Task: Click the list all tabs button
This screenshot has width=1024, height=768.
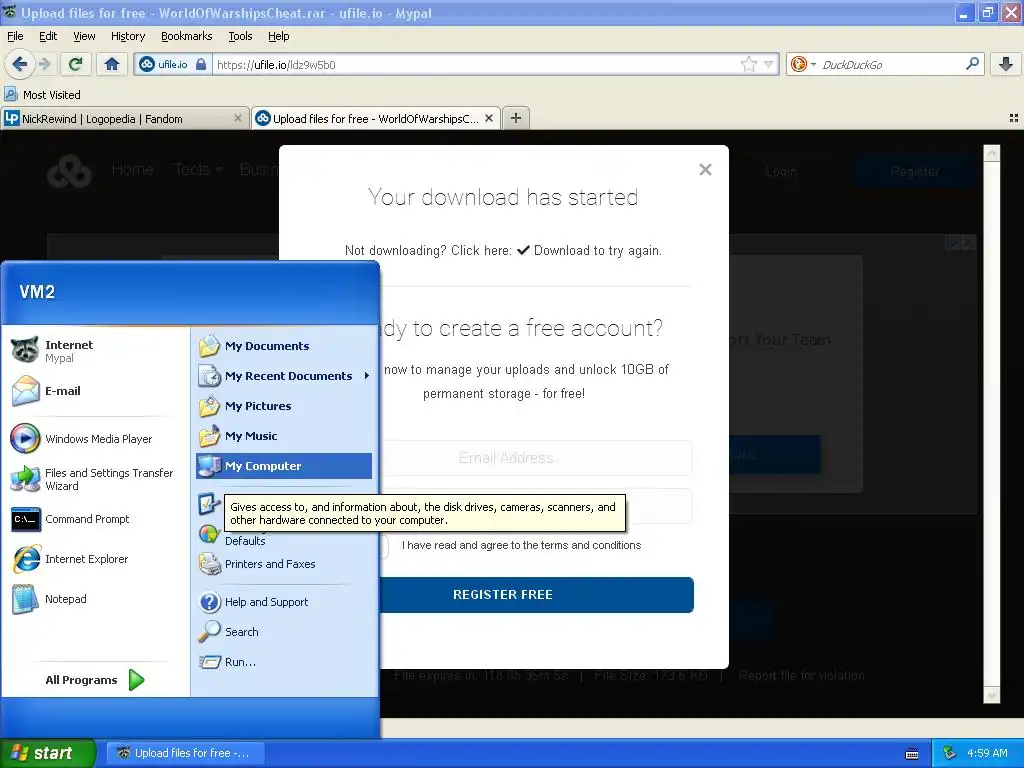Action: 1014,118
